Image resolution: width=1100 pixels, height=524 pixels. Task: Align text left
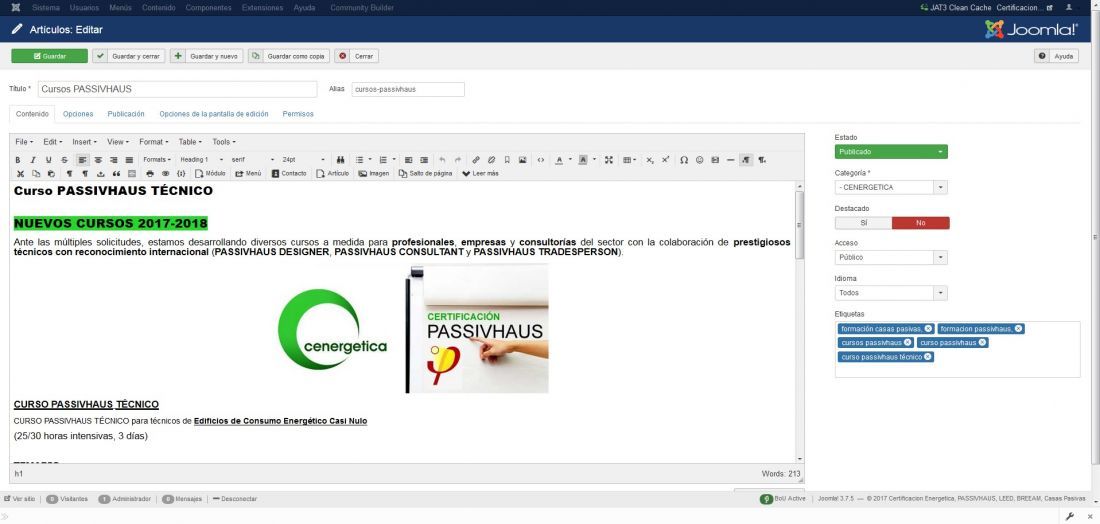[83, 160]
